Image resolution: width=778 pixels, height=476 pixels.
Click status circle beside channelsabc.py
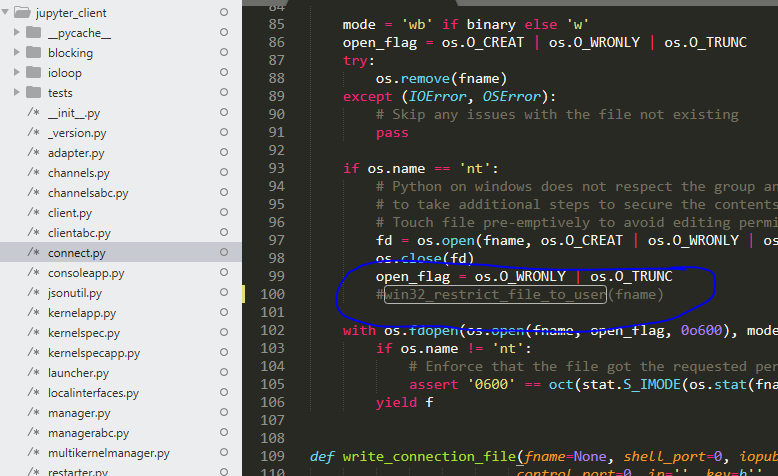(224, 192)
